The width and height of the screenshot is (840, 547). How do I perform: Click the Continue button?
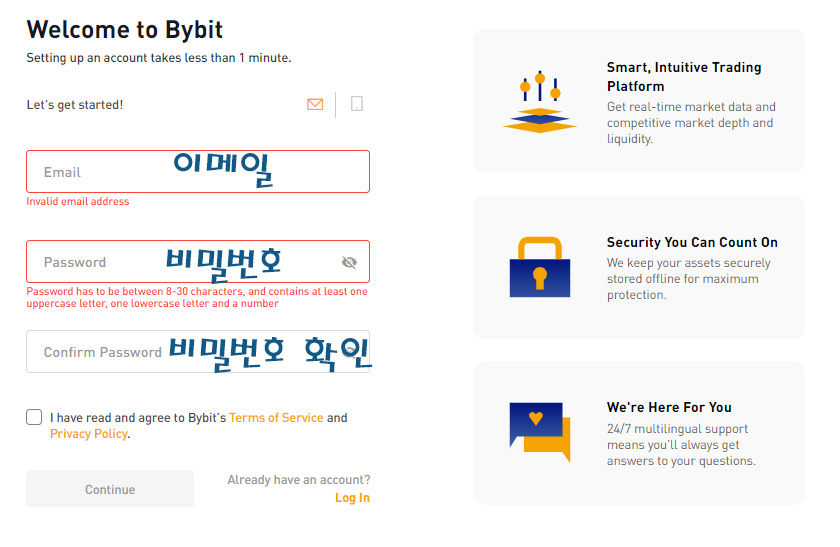click(110, 489)
